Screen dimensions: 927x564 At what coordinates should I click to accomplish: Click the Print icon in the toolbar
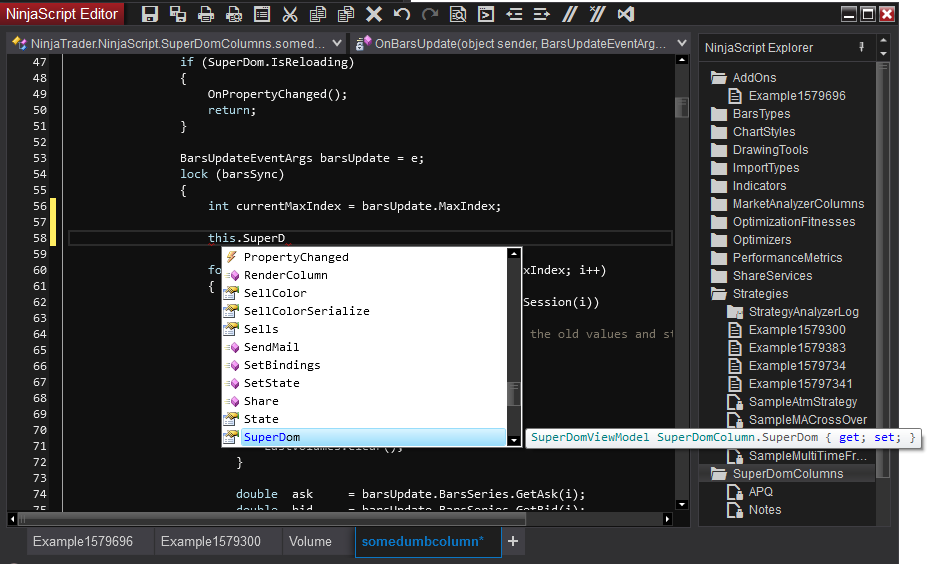pos(205,14)
